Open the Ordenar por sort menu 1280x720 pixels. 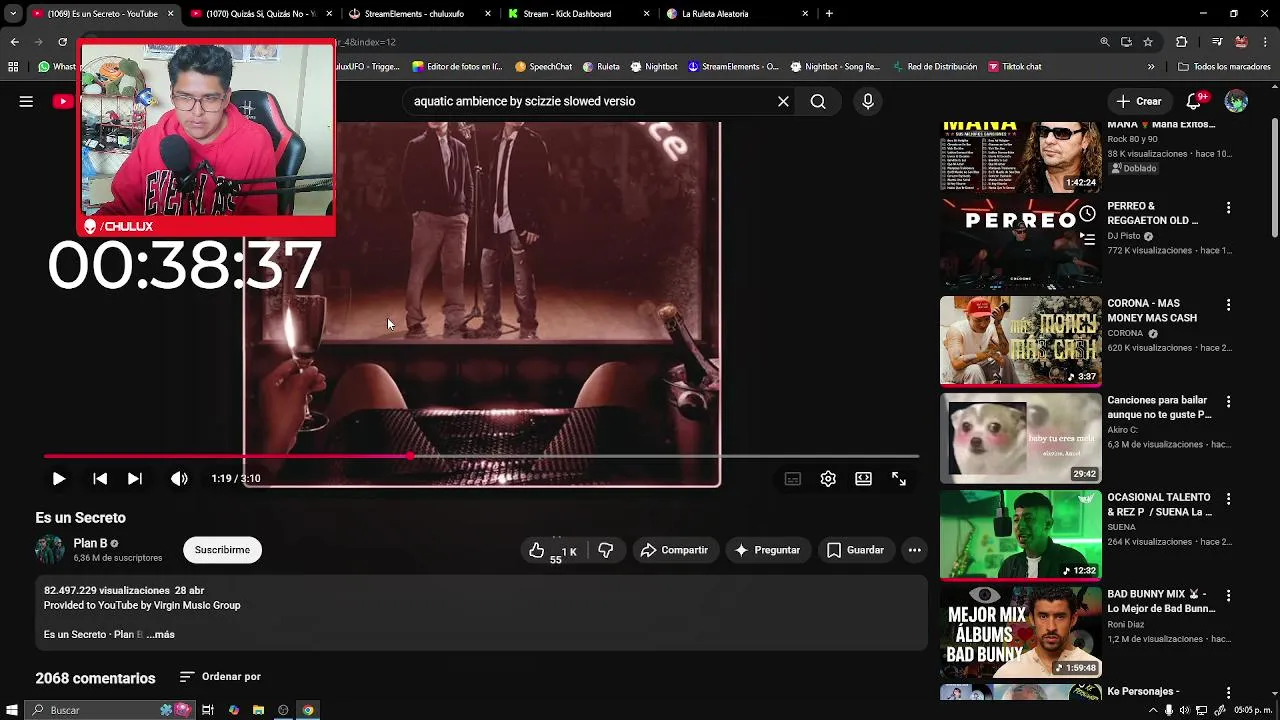[x=220, y=677]
